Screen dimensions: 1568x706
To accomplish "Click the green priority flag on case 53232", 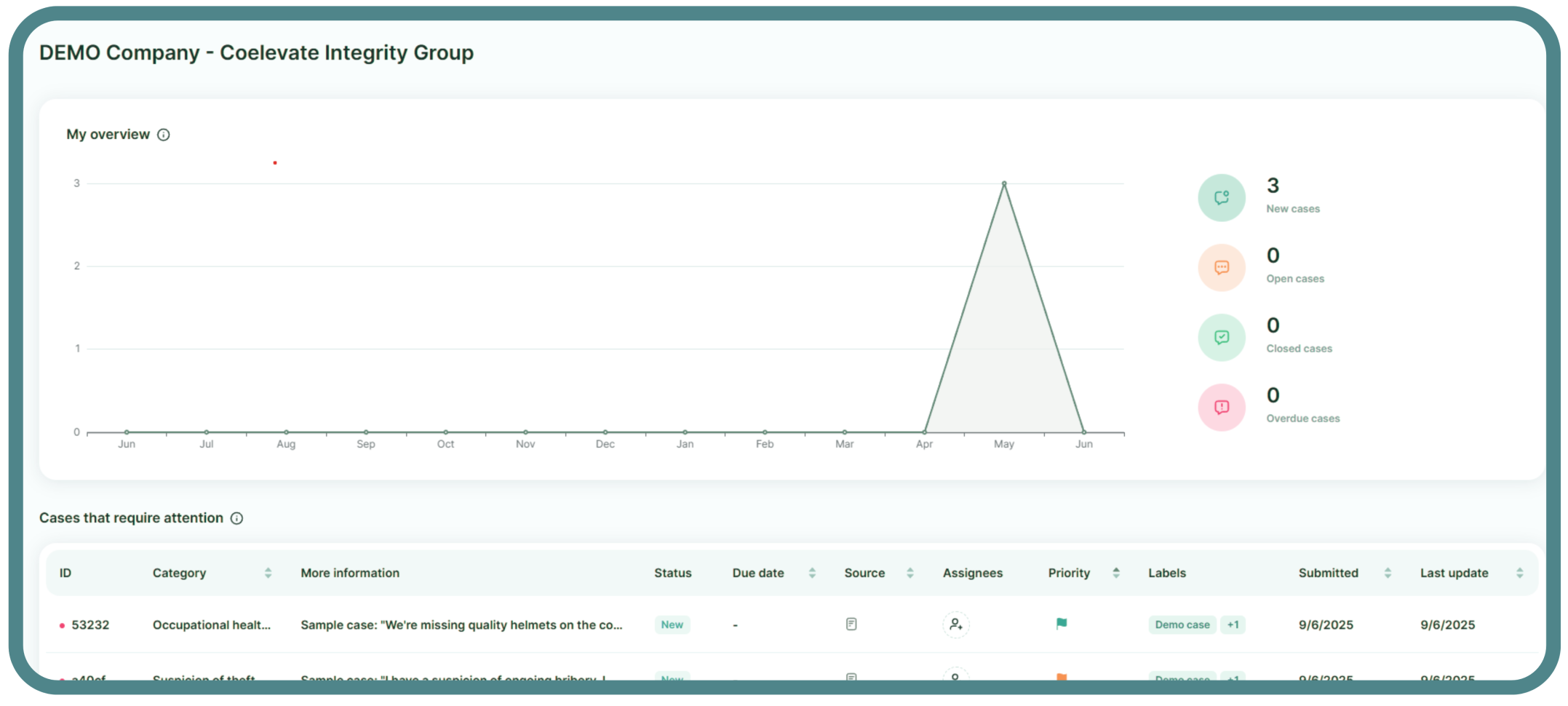I will tap(1062, 624).
